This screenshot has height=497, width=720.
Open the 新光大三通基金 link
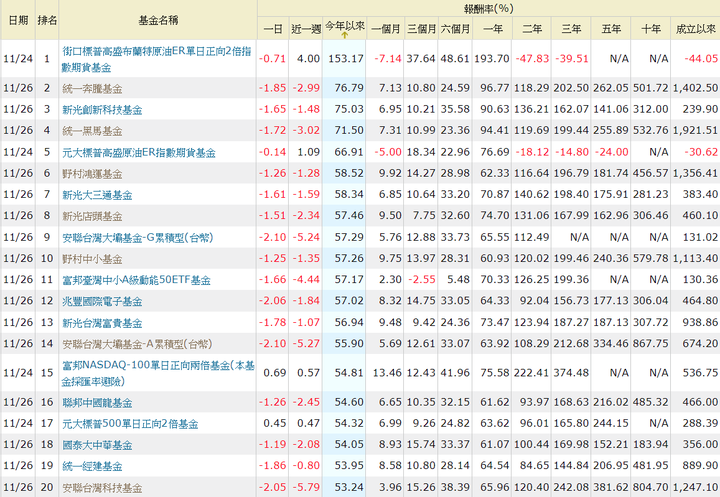click(x=97, y=195)
